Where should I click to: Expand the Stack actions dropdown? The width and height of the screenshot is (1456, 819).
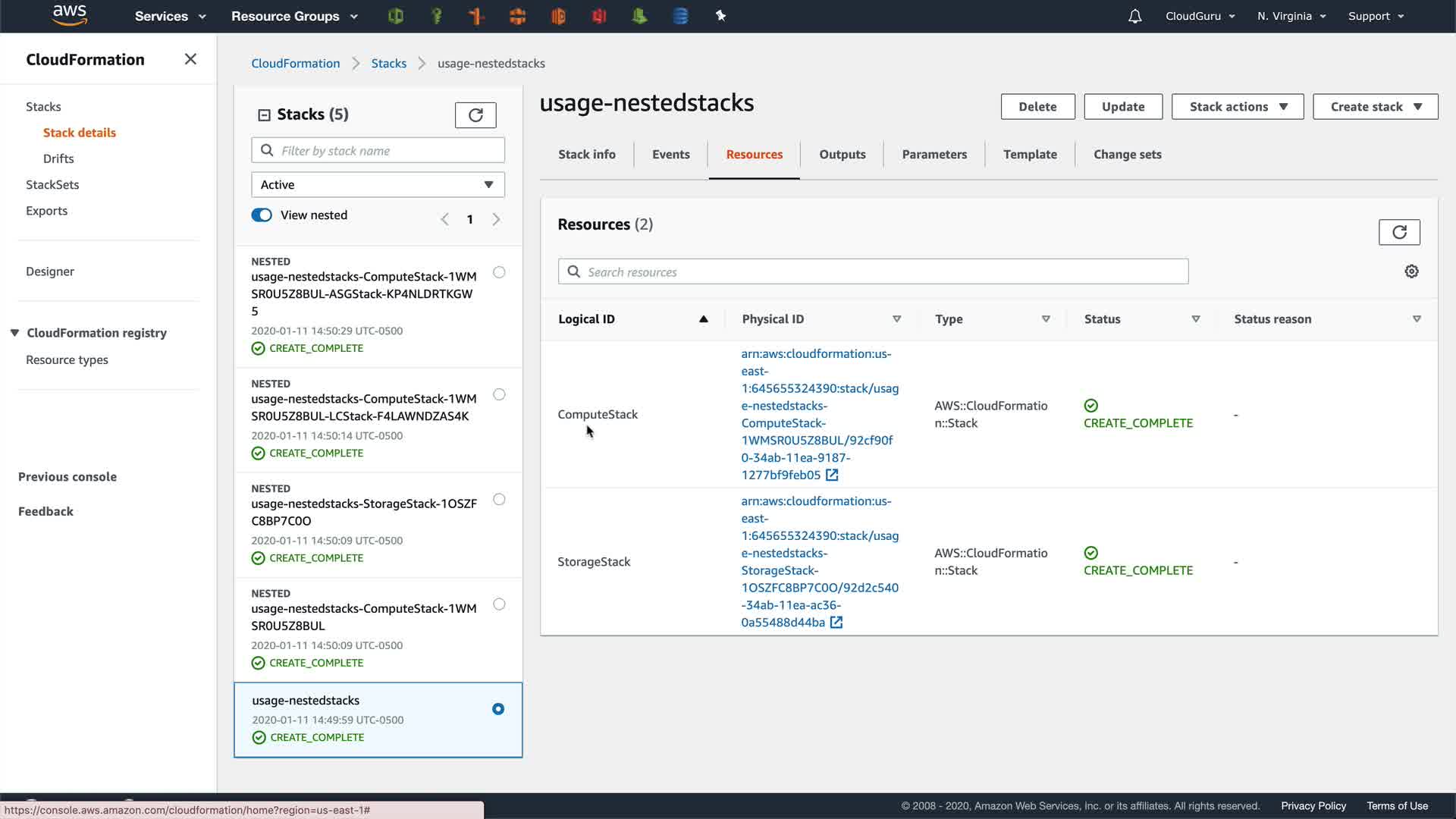pos(1237,107)
